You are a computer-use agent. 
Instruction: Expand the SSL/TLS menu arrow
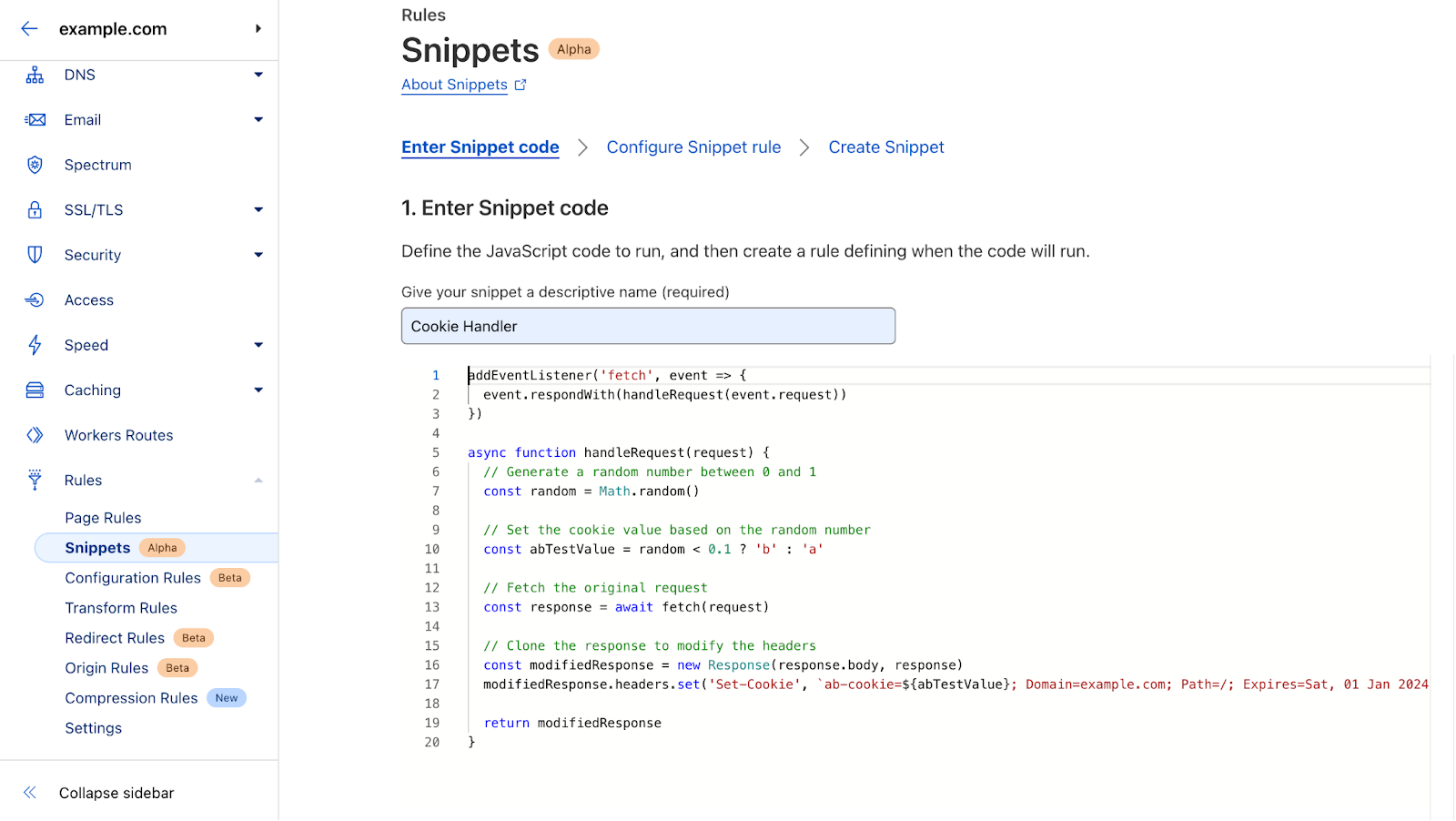point(258,209)
